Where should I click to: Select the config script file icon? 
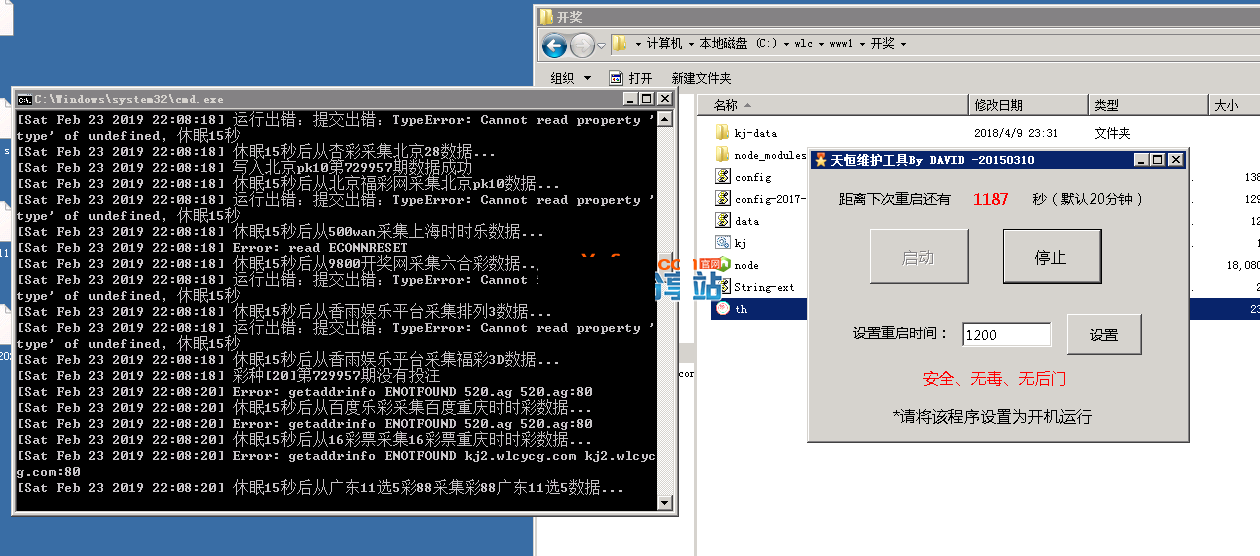[723, 177]
